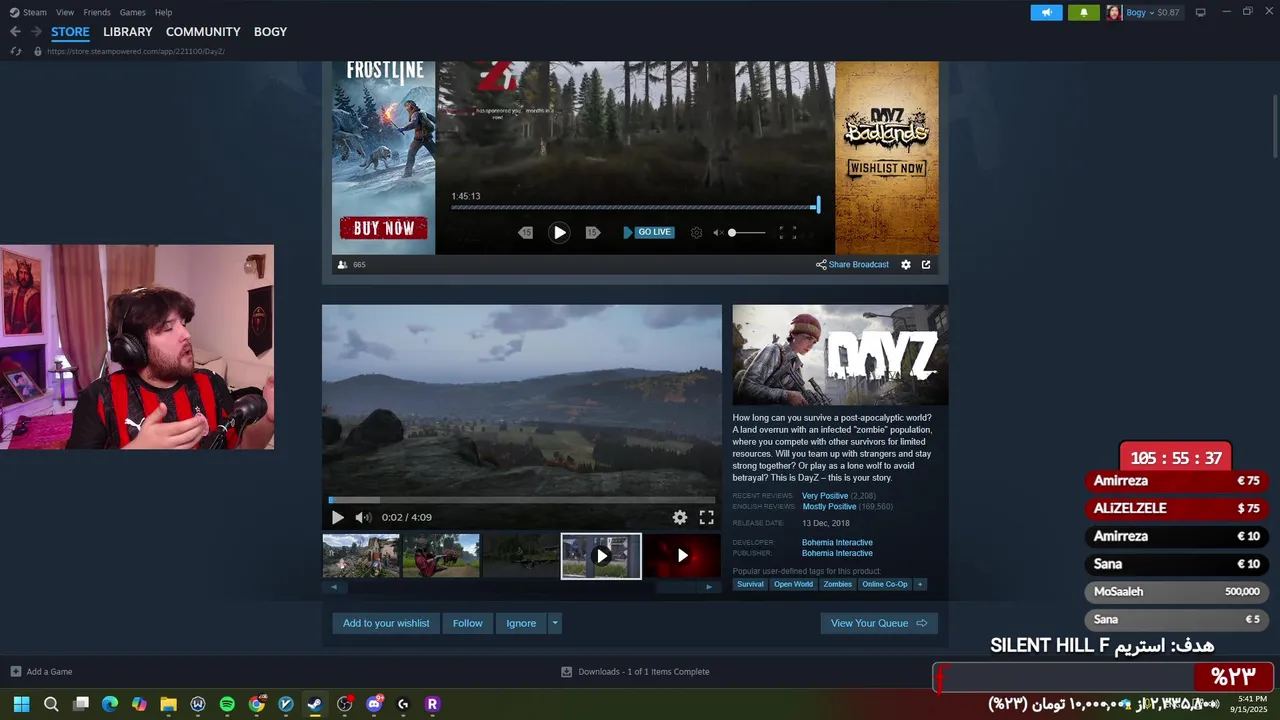Open the Big Picture mode icon
1280x720 pixels.
[1201, 13]
